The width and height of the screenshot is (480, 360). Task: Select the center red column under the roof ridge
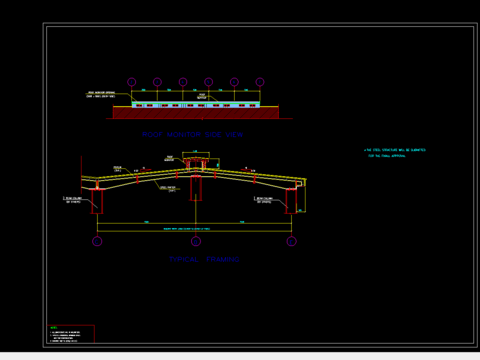(196, 188)
